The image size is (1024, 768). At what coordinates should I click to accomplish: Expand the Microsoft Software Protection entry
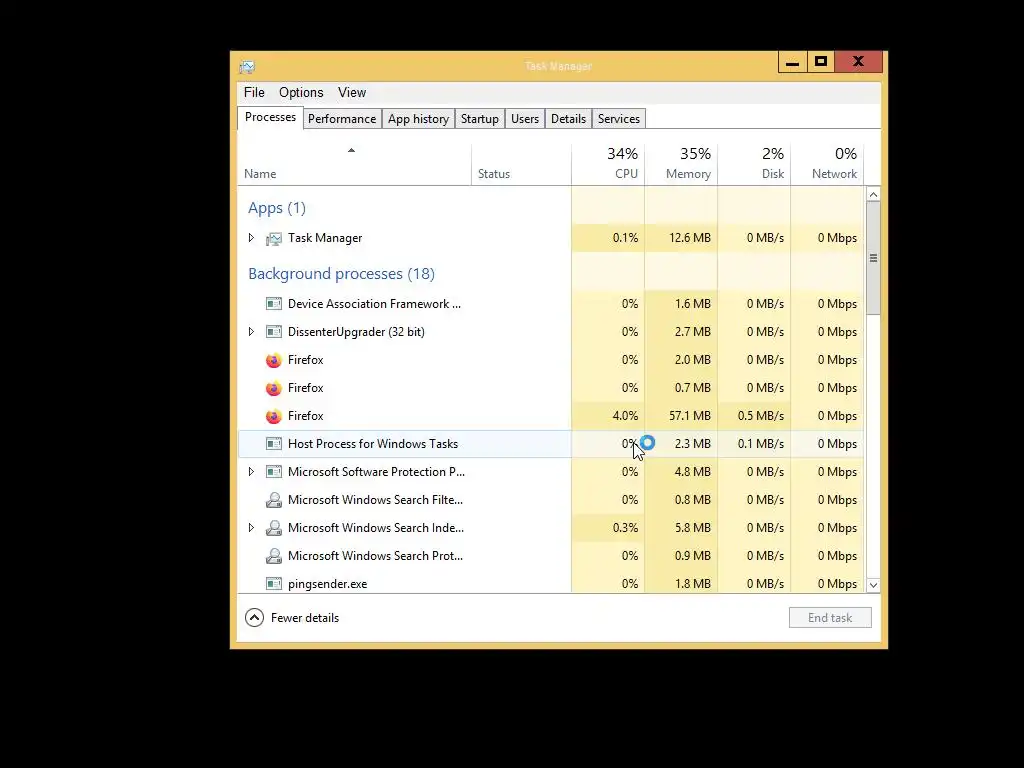[251, 472]
